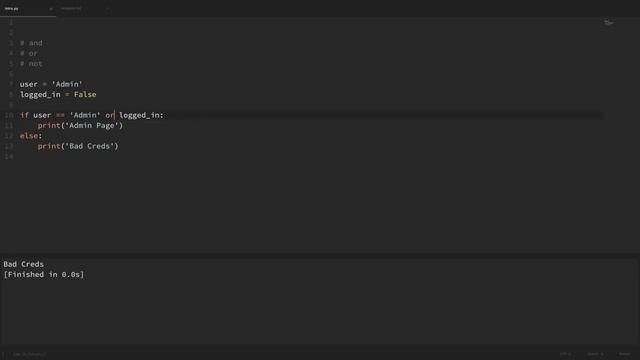The width and height of the screenshot is (640, 360).
Task: Click the '[Finished in 0.0s]' output line
Action: pos(44,274)
